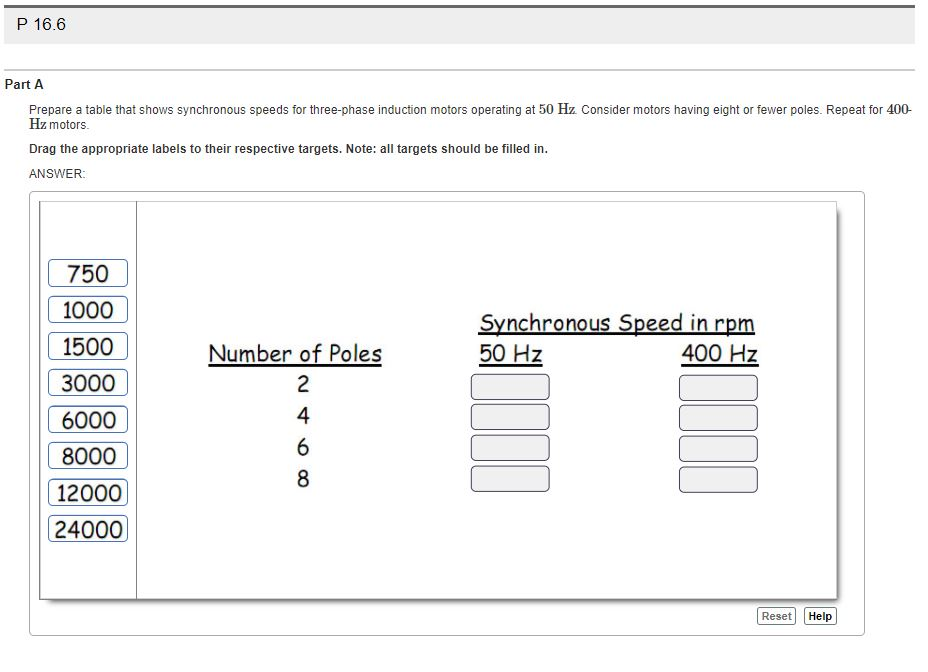Select the 24000 label chip
The image size is (928, 672).
tap(87, 529)
